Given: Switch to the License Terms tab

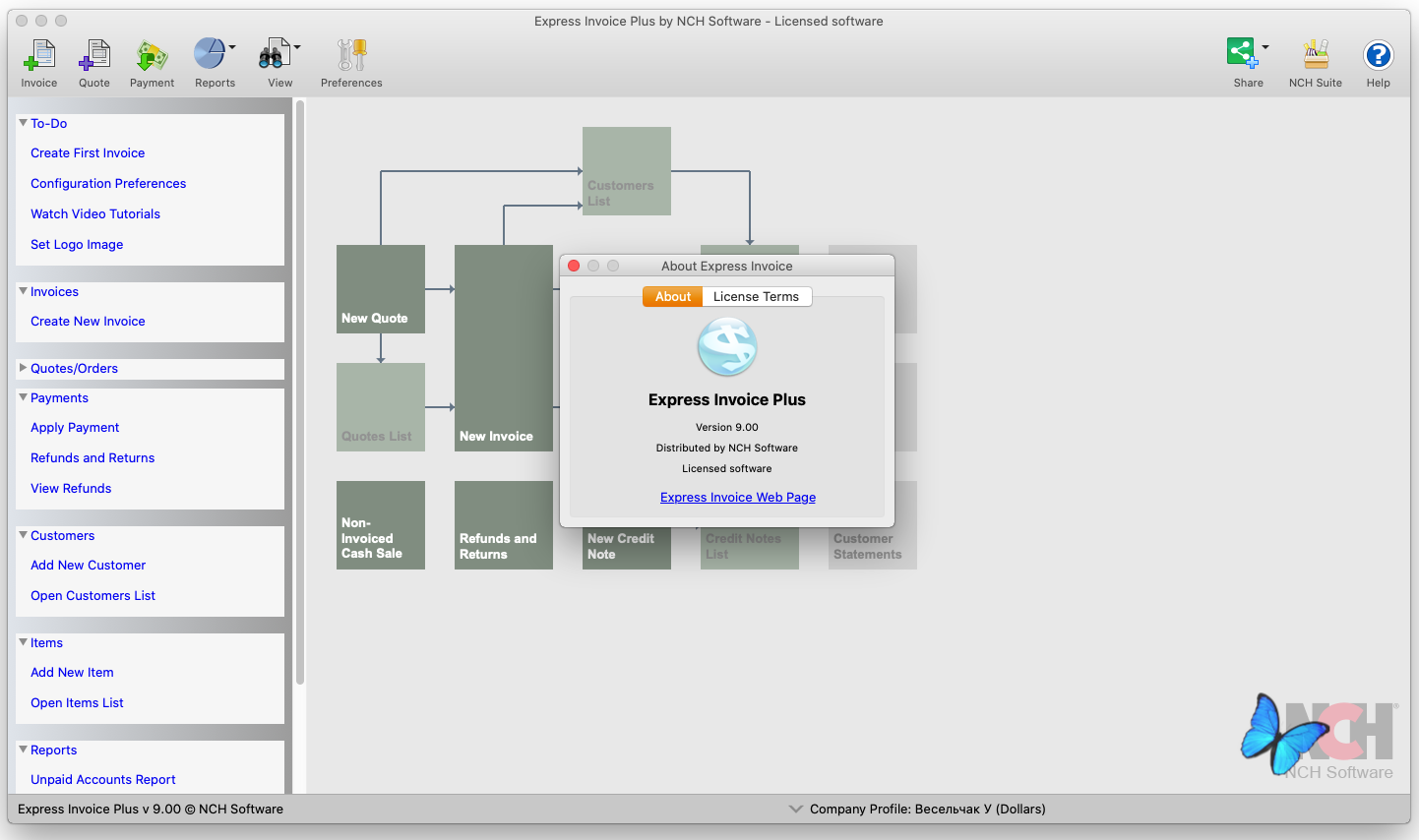Looking at the screenshot, I should click(756, 296).
